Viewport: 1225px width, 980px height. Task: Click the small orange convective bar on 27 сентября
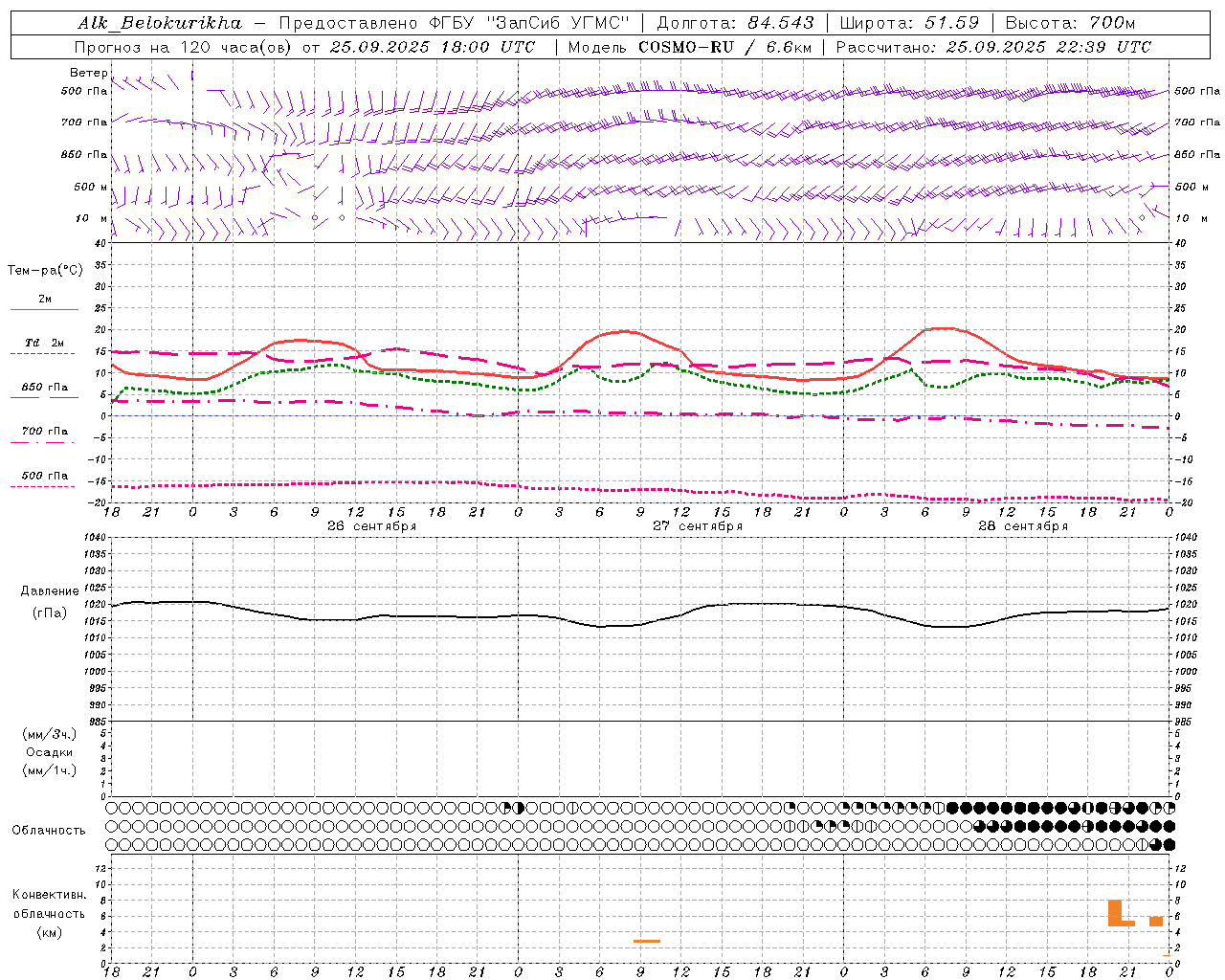click(x=647, y=941)
